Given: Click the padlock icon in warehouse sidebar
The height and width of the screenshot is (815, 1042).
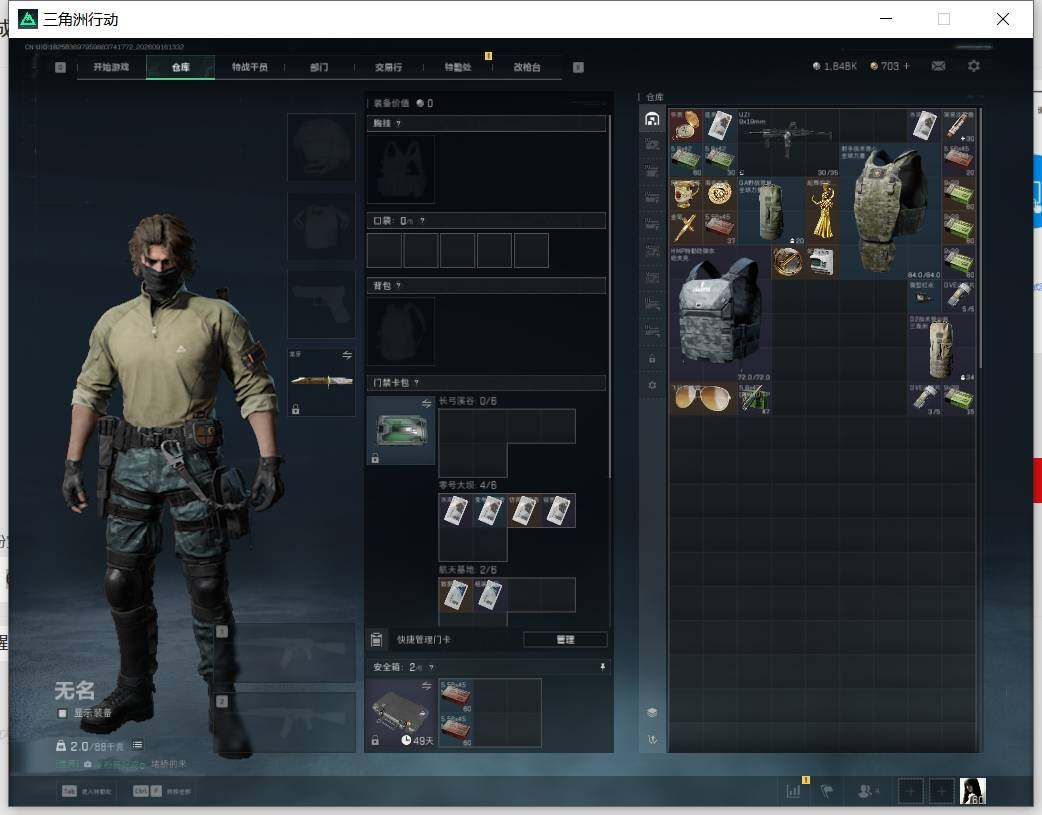Looking at the screenshot, I should pyautogui.click(x=652, y=359).
